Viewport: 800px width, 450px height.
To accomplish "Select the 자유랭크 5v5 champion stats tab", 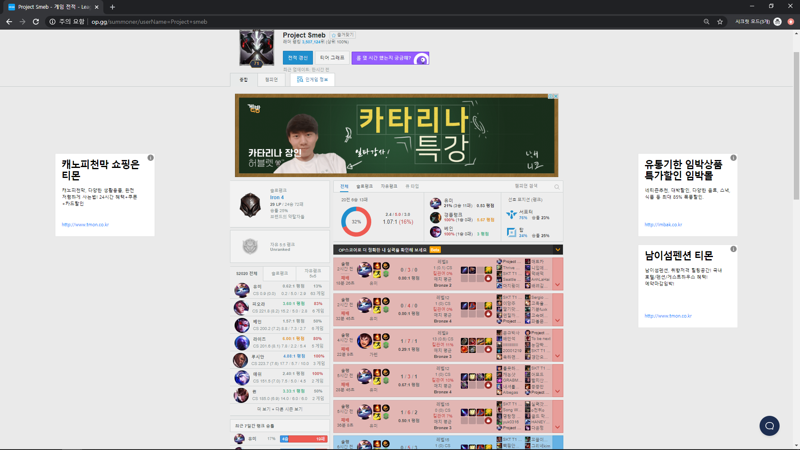I will [x=313, y=273].
